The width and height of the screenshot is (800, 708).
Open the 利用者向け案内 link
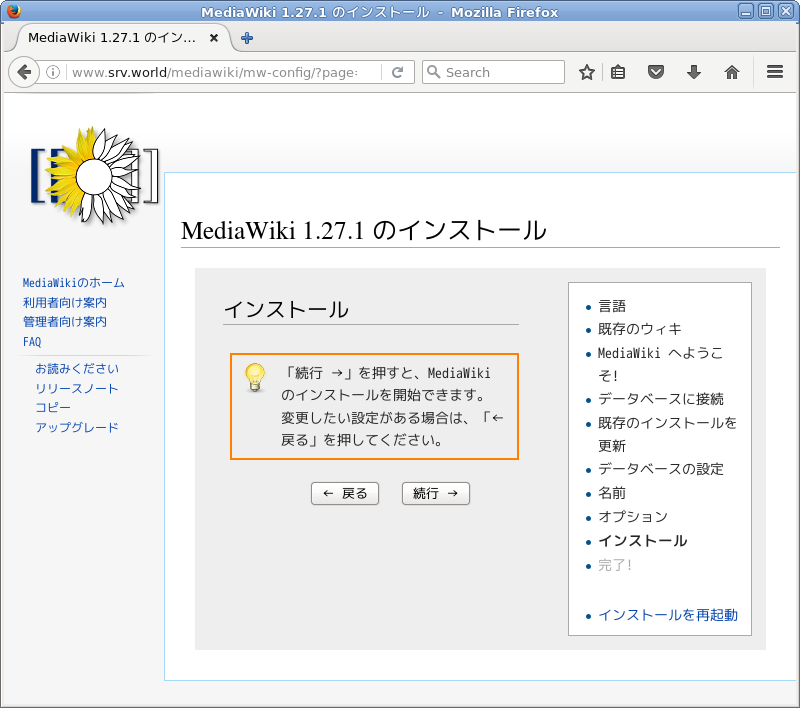pyautogui.click(x=65, y=302)
